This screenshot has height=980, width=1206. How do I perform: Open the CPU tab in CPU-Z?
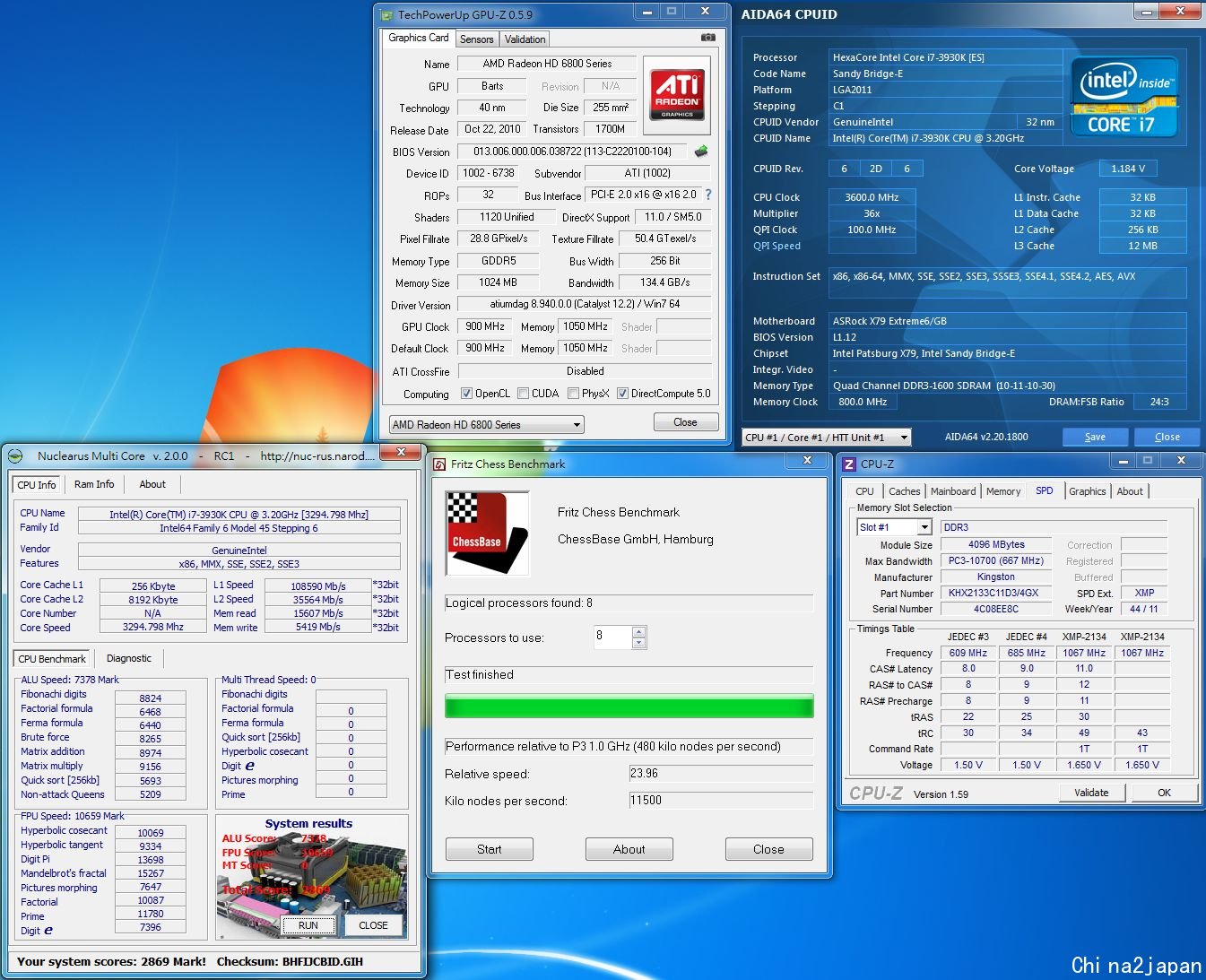864,491
